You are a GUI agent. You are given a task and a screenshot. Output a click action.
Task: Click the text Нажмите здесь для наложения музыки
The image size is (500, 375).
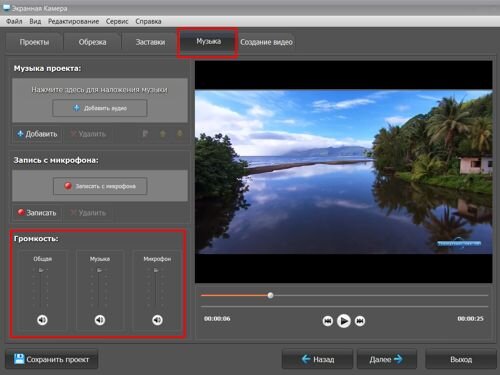tap(99, 90)
